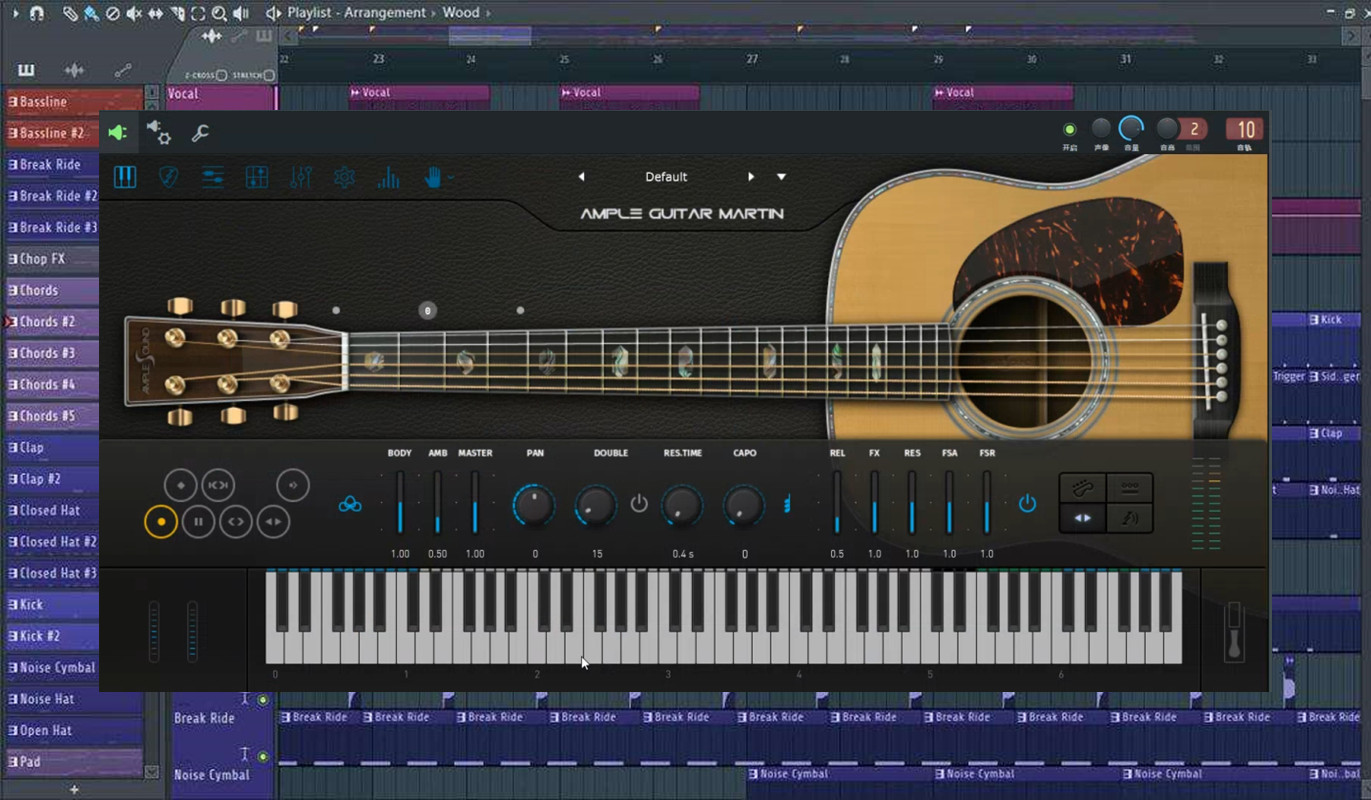The height and width of the screenshot is (800, 1371).
Task: Toggle the green plugin enable LED
Action: (x=1070, y=129)
